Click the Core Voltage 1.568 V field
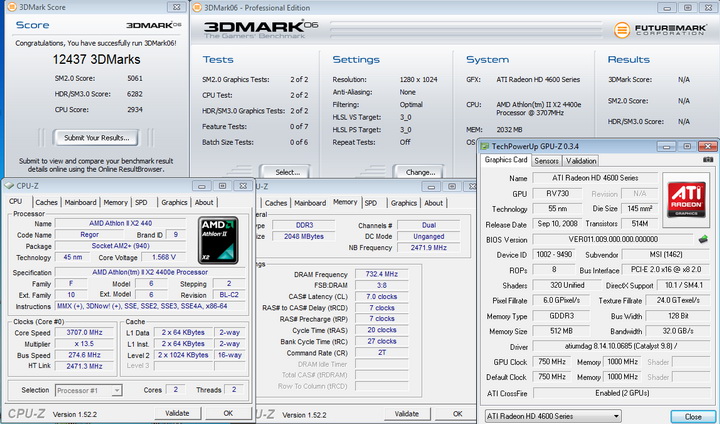 click(x=163, y=257)
